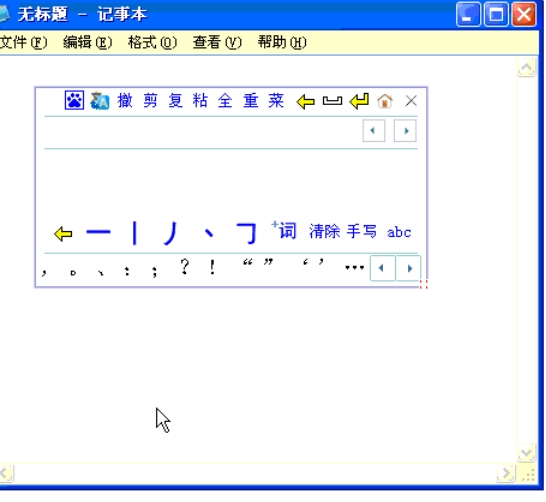The image size is (546, 502).
Task: Click the yellow enter-key arrow icon
Action: (x=359, y=101)
